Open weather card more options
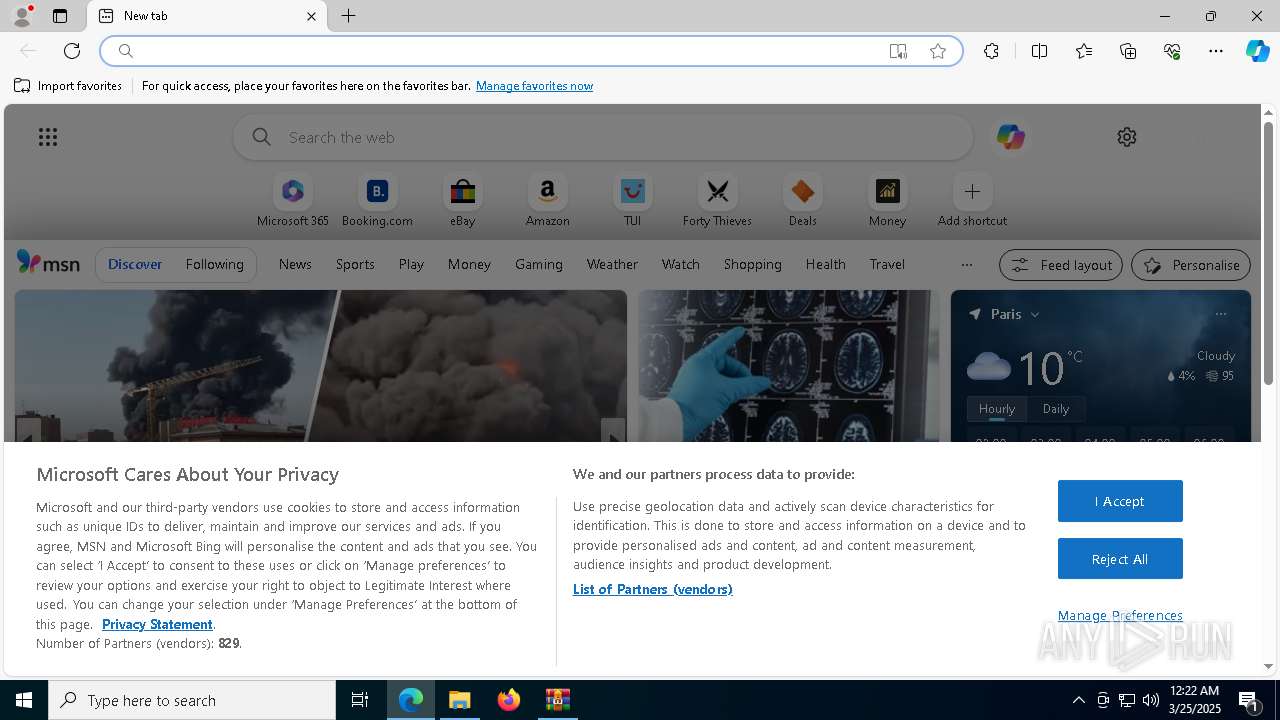Image resolution: width=1280 pixels, height=720 pixels. (1220, 314)
